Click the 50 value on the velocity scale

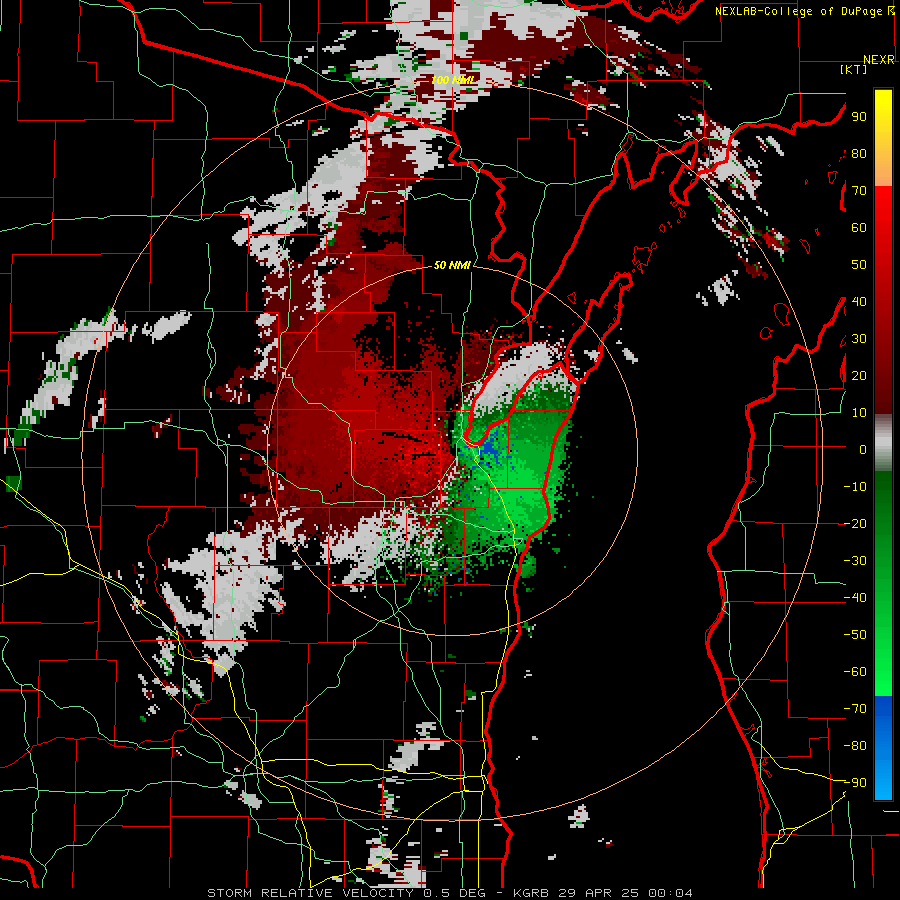click(x=859, y=265)
